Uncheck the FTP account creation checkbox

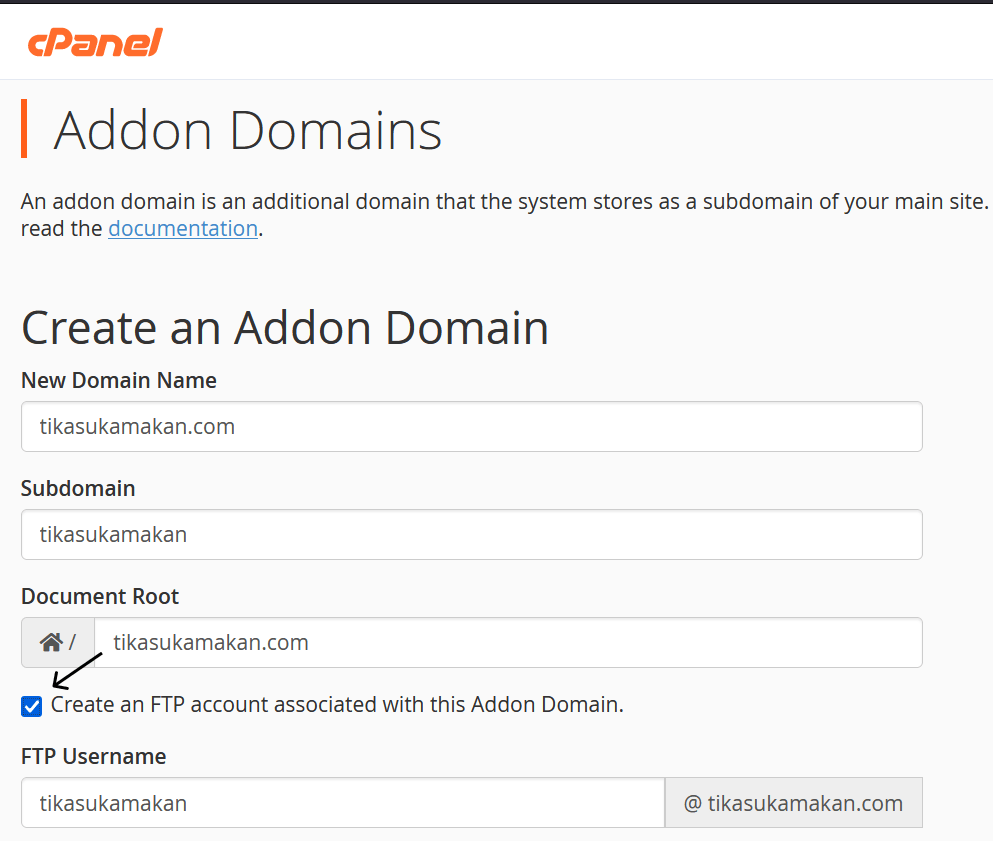(31, 705)
